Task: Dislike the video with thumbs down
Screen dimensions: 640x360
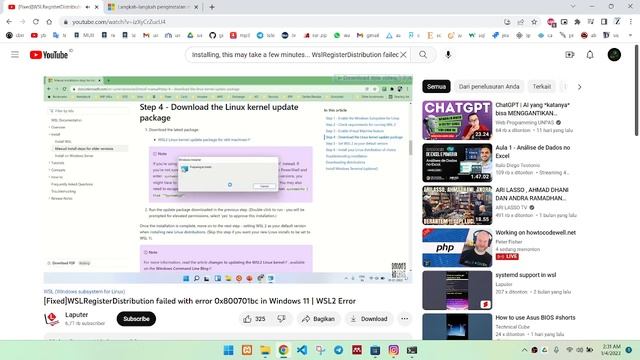Action: tap(281, 319)
